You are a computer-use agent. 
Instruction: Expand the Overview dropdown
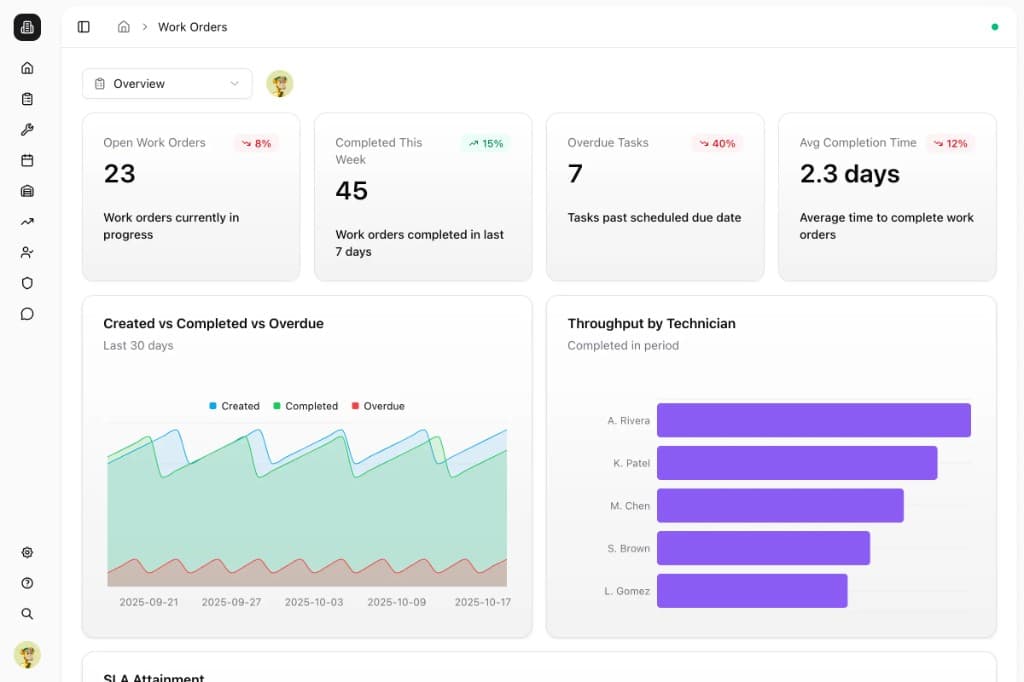[167, 84]
